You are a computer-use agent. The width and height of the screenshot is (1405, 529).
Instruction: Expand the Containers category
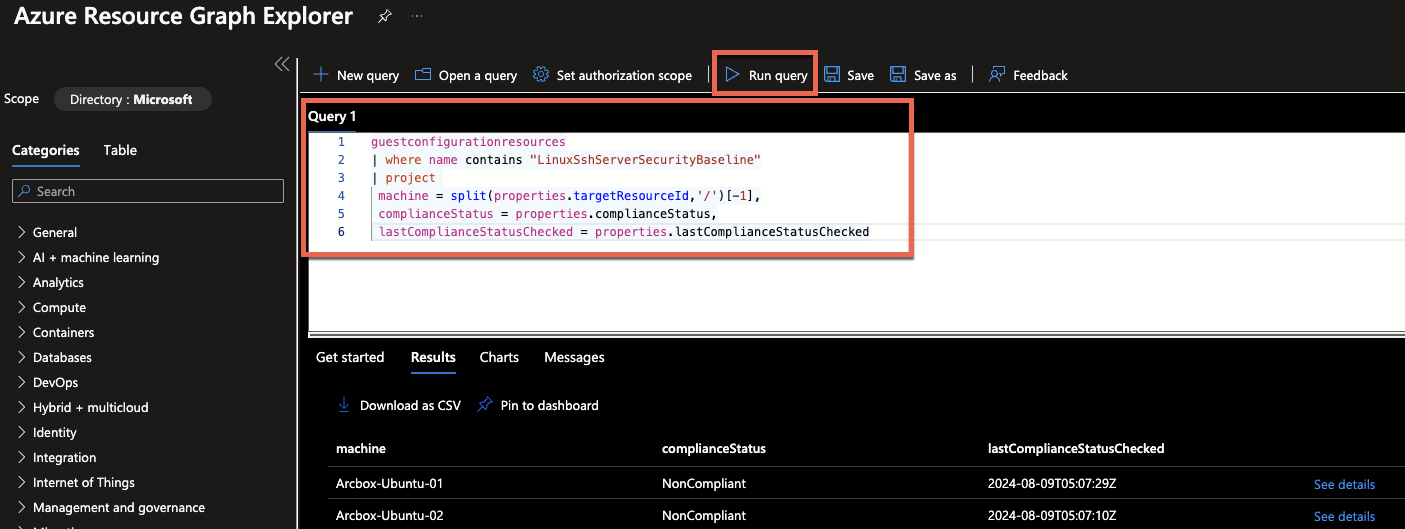click(22, 332)
